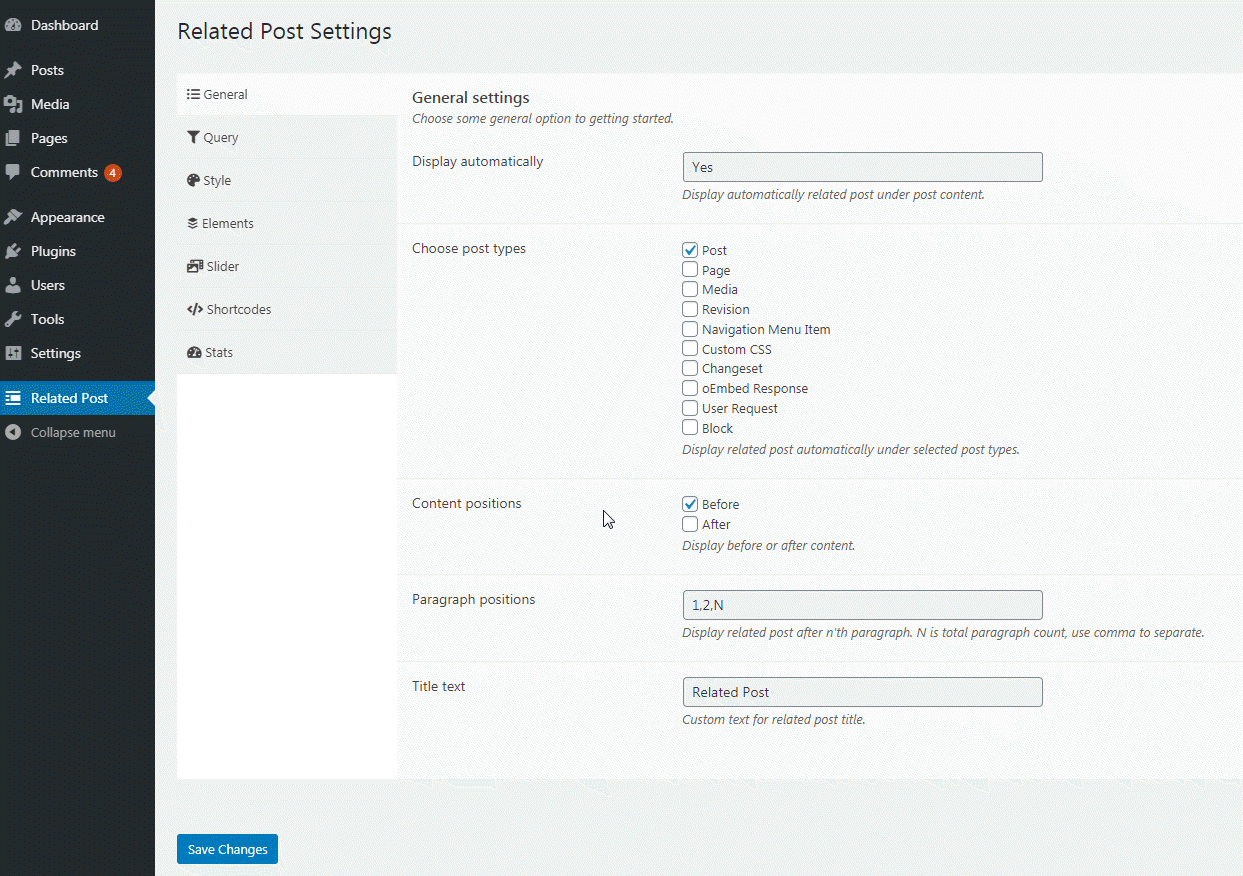Click the Comments speech bubble icon
The width and height of the screenshot is (1243, 876).
[13, 172]
